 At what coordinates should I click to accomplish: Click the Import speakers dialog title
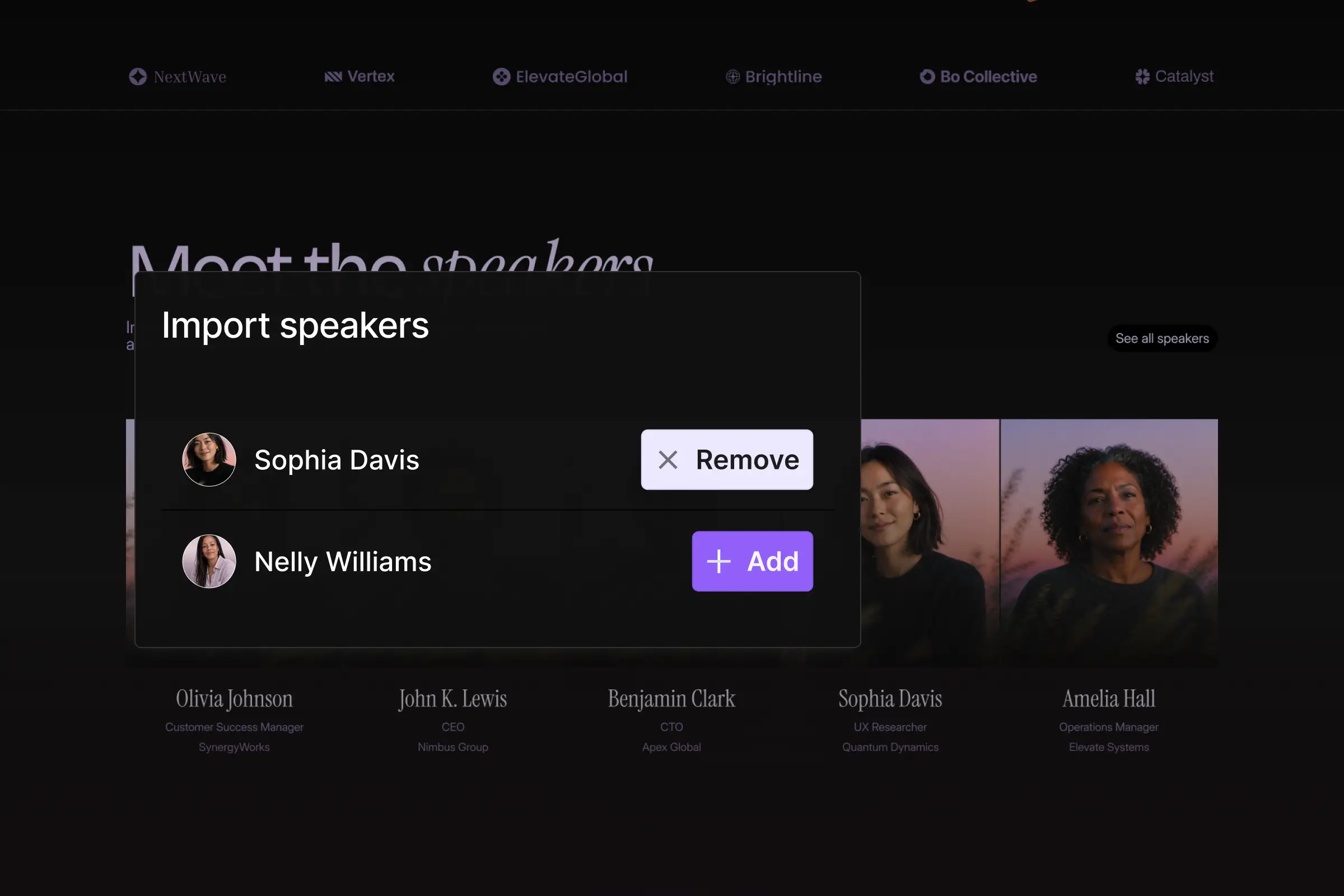point(295,326)
